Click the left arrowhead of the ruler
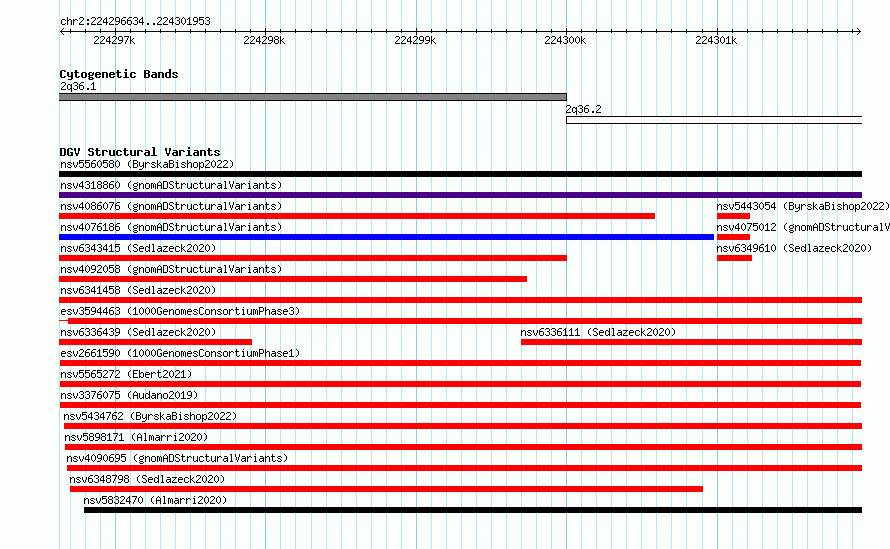Viewport: 890px width, 549px height. (62, 31)
